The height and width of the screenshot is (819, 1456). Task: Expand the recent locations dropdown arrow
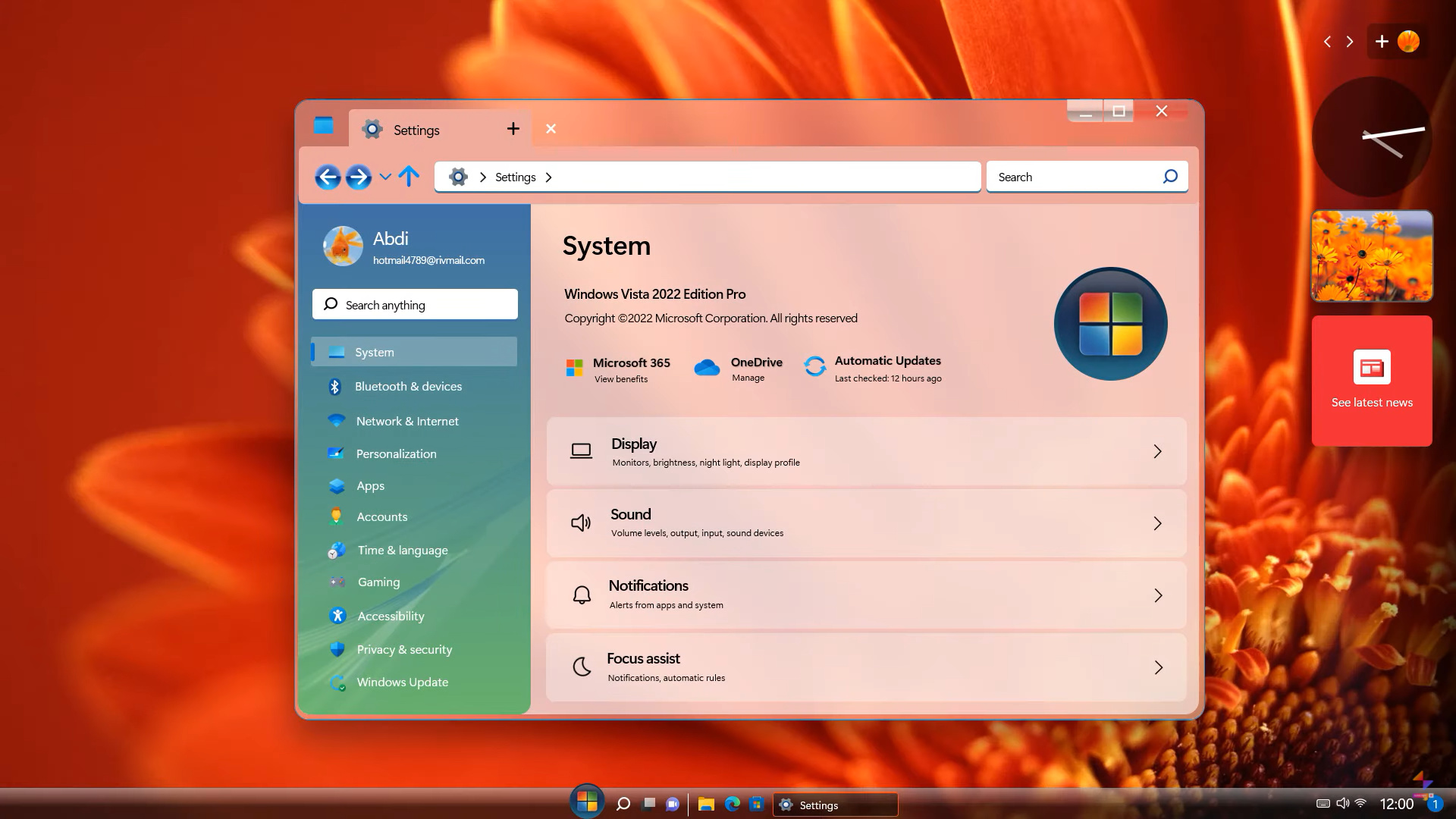385,177
